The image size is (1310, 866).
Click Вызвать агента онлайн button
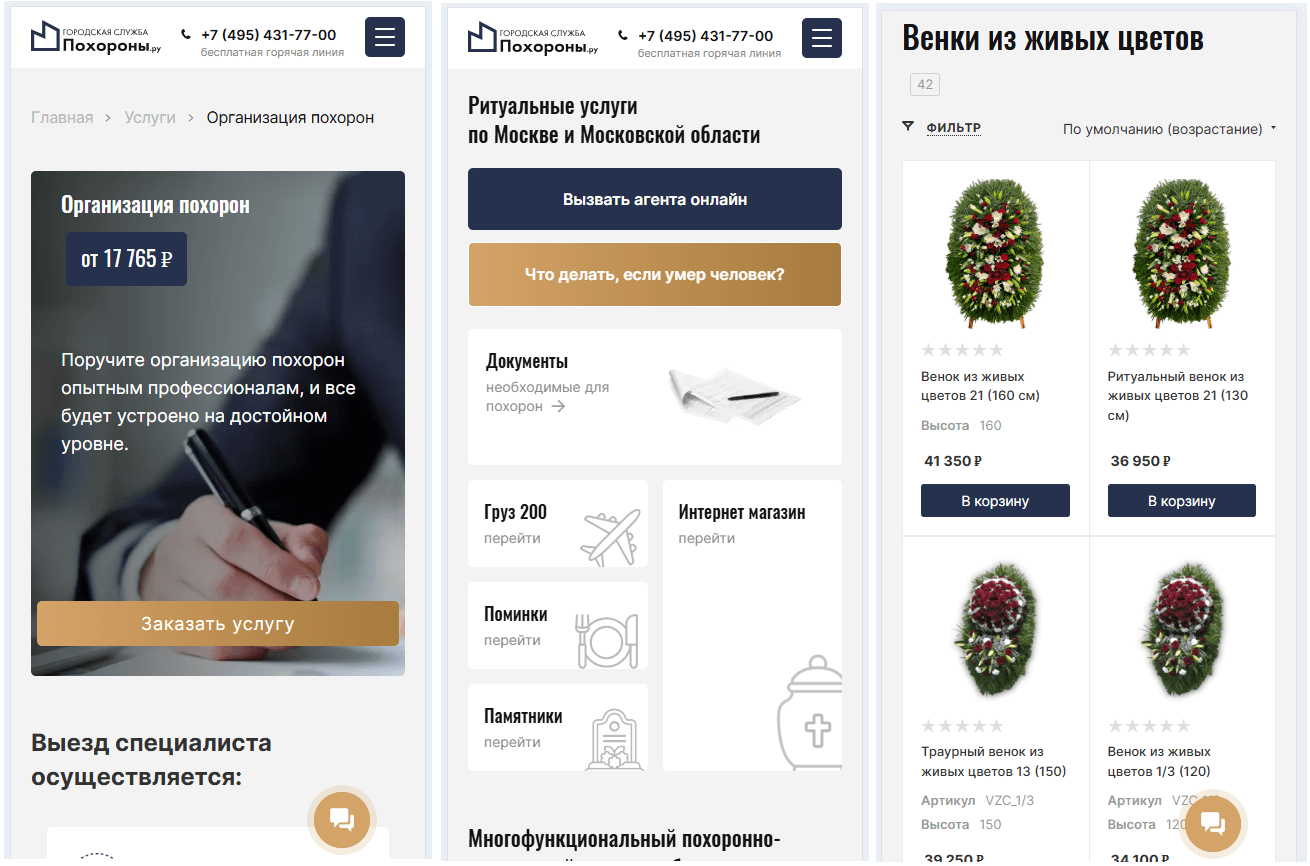pos(655,199)
